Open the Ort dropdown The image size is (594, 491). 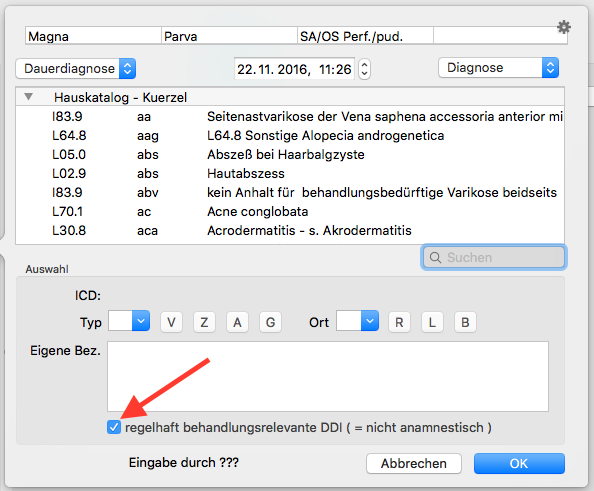click(x=357, y=321)
